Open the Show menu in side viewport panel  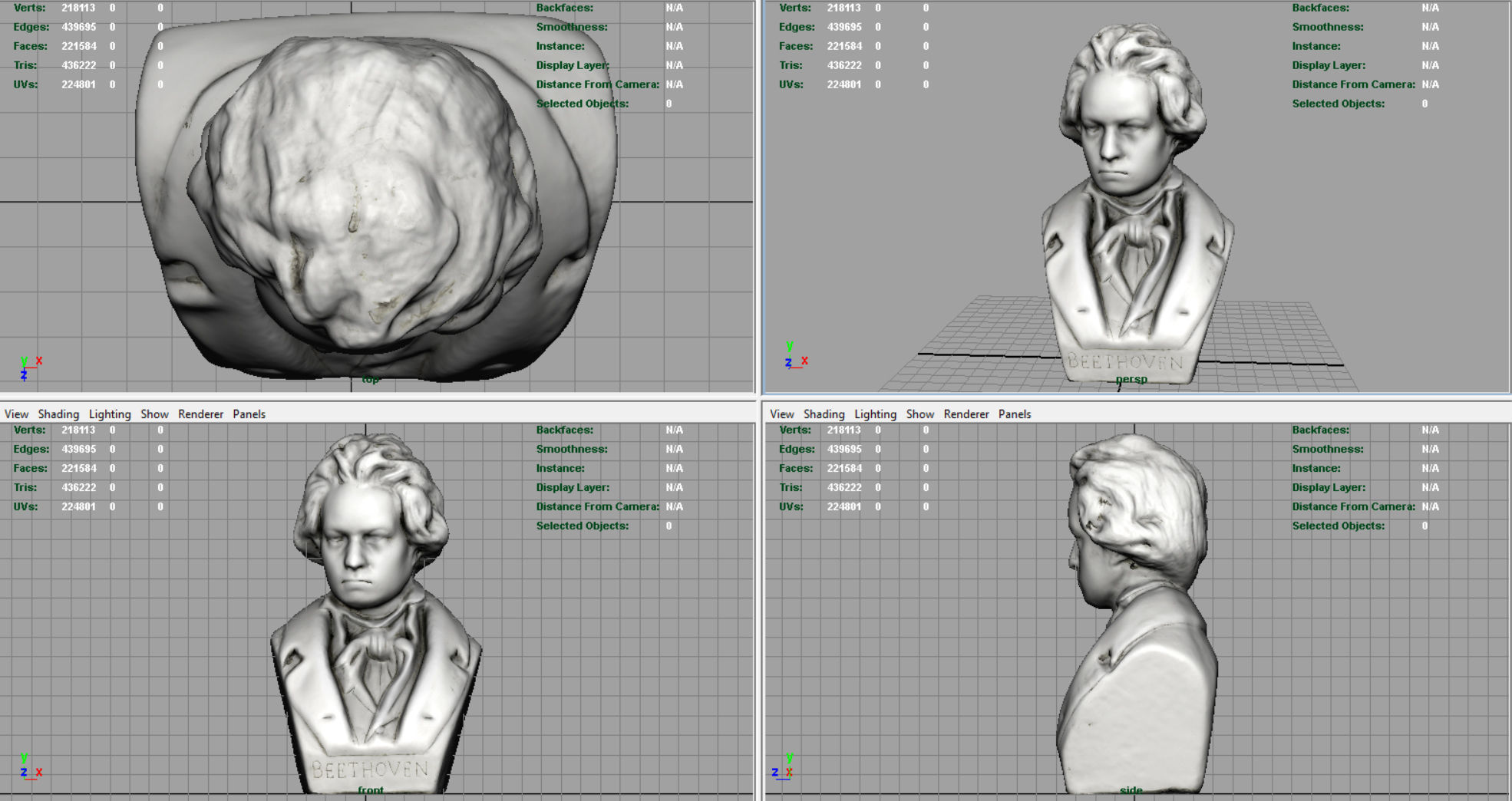coord(919,414)
